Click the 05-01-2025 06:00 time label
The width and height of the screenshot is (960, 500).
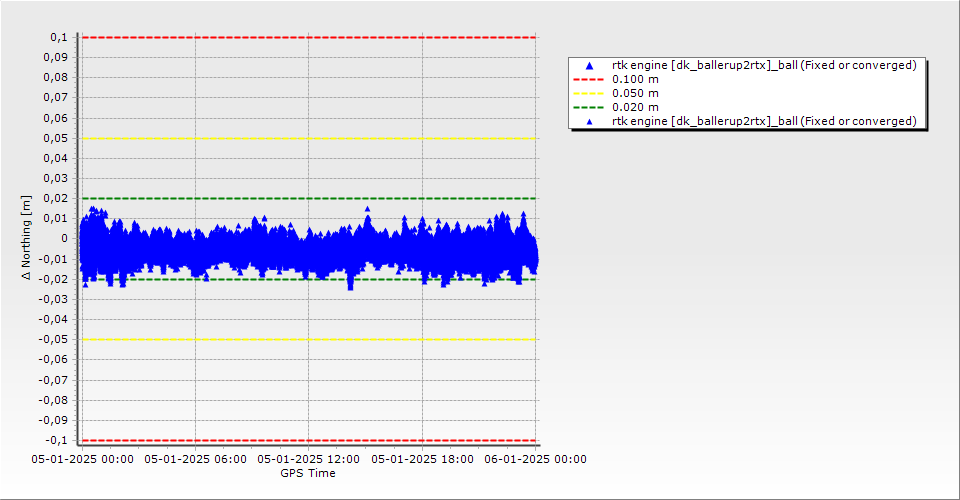pos(195,459)
